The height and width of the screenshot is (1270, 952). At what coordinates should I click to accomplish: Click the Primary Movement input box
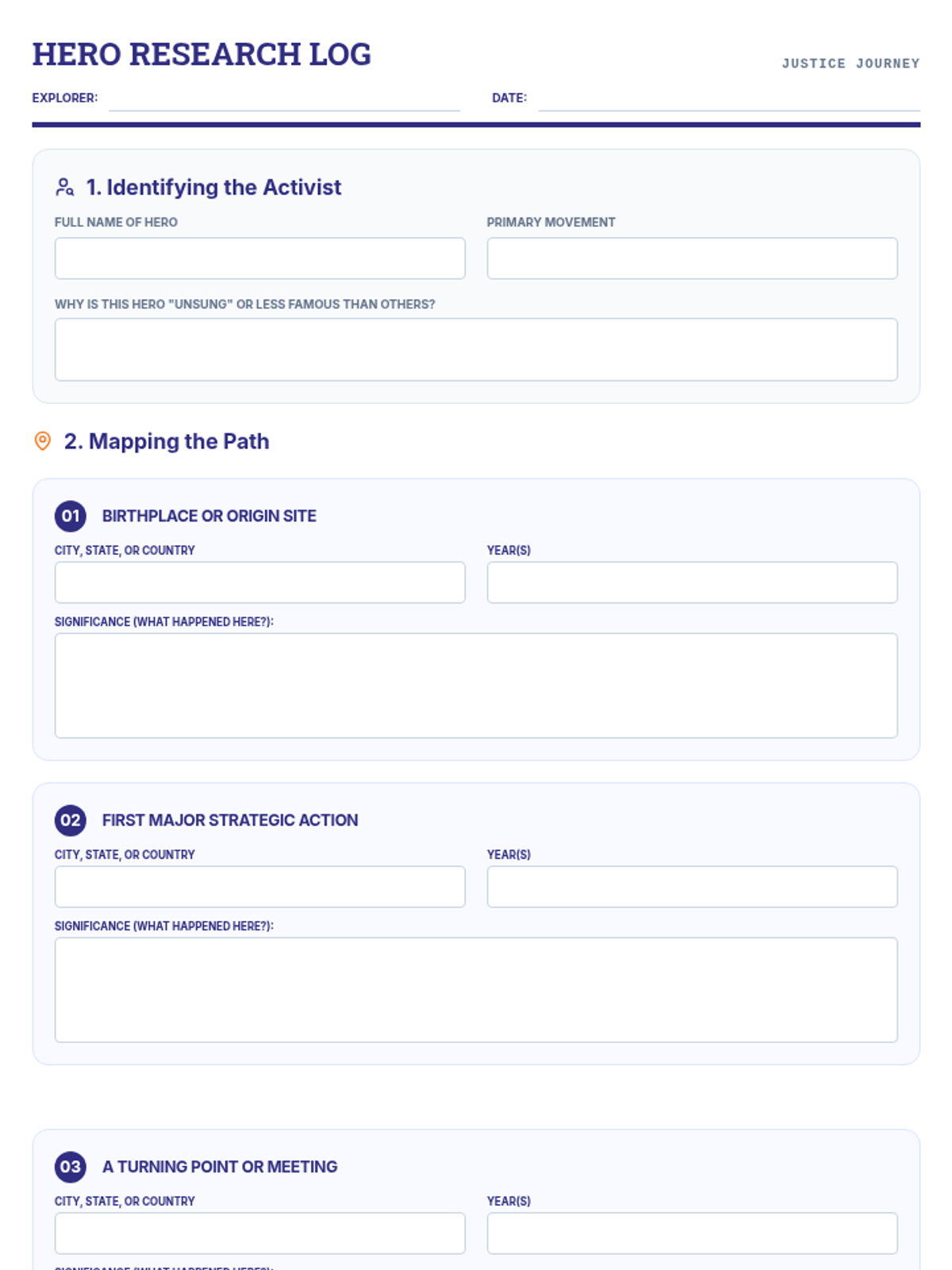[x=692, y=258]
